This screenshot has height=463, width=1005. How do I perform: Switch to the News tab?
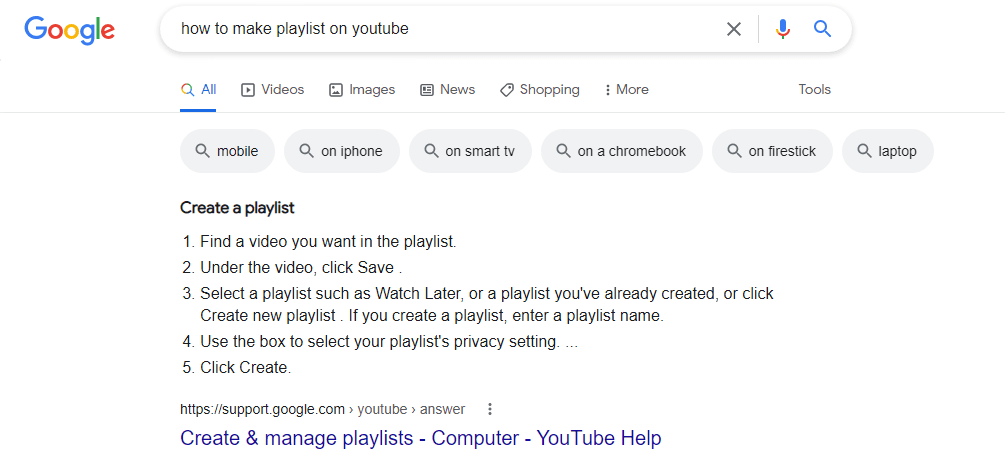447,90
